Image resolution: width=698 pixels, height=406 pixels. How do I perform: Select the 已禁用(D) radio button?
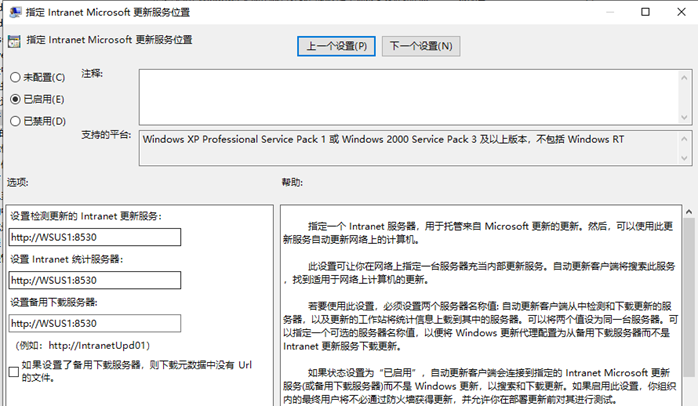15,121
